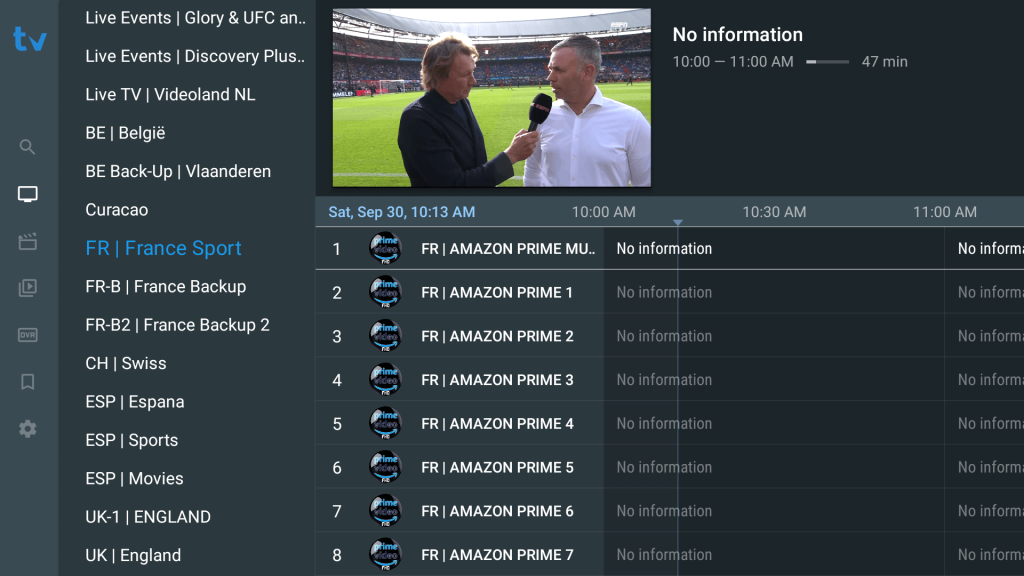Select the Live TV | Videoland NL category

pos(170,94)
